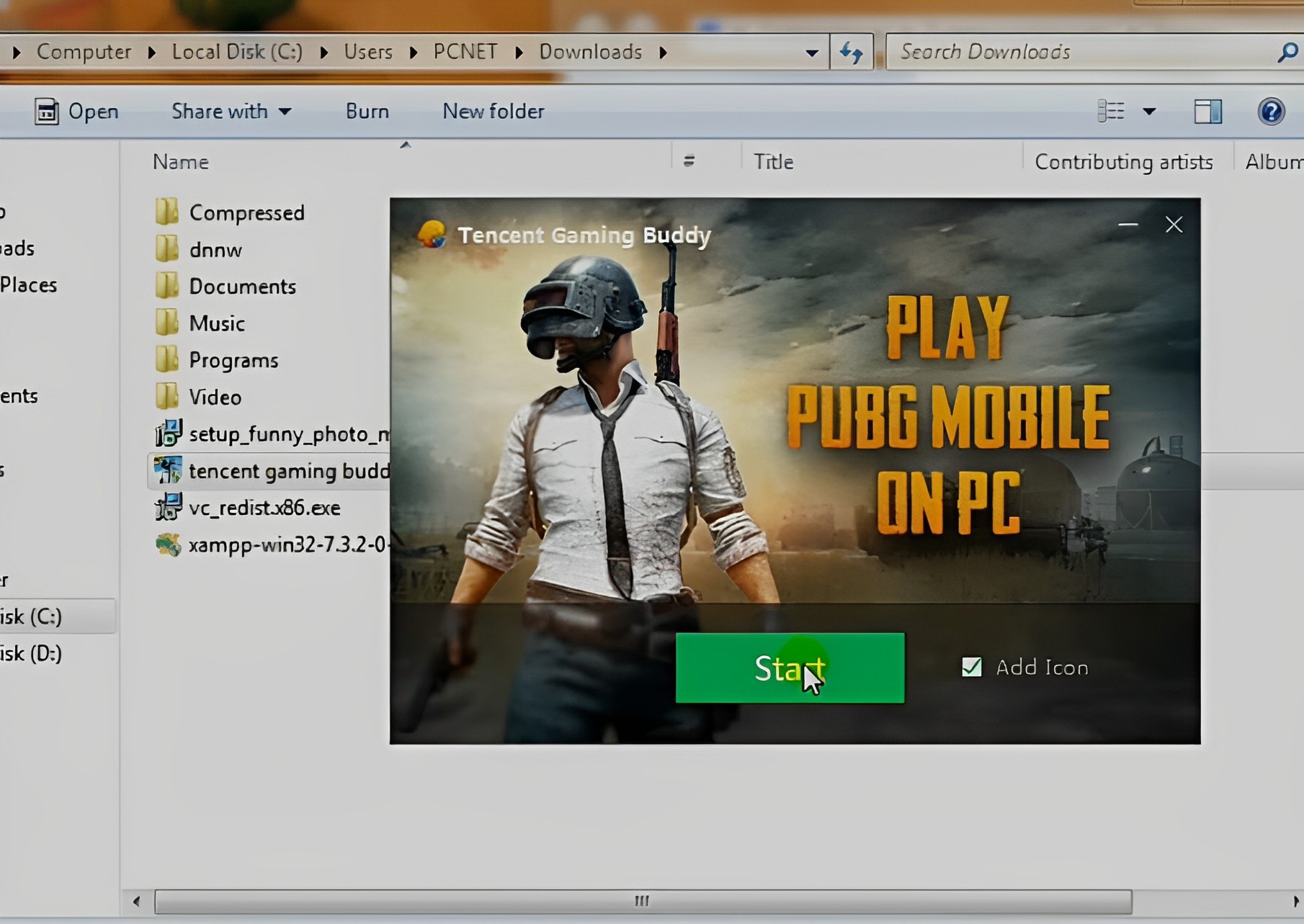Select setup_funny_photo installer icon
This screenshot has width=1304, height=924.
pyautogui.click(x=168, y=433)
